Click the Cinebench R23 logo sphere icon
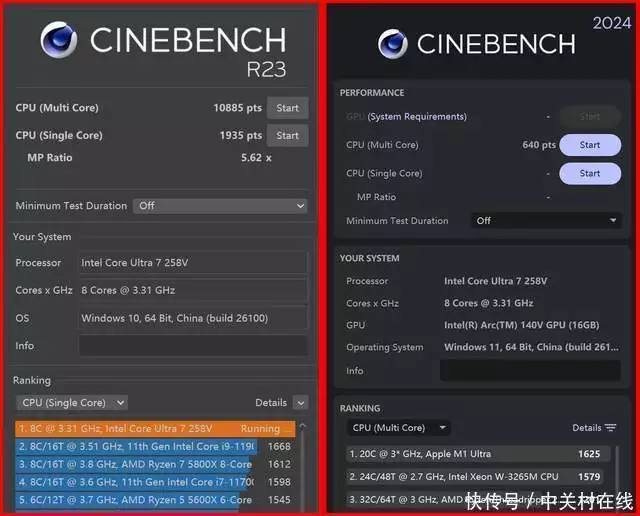The height and width of the screenshot is (516, 640). pyautogui.click(x=59, y=40)
